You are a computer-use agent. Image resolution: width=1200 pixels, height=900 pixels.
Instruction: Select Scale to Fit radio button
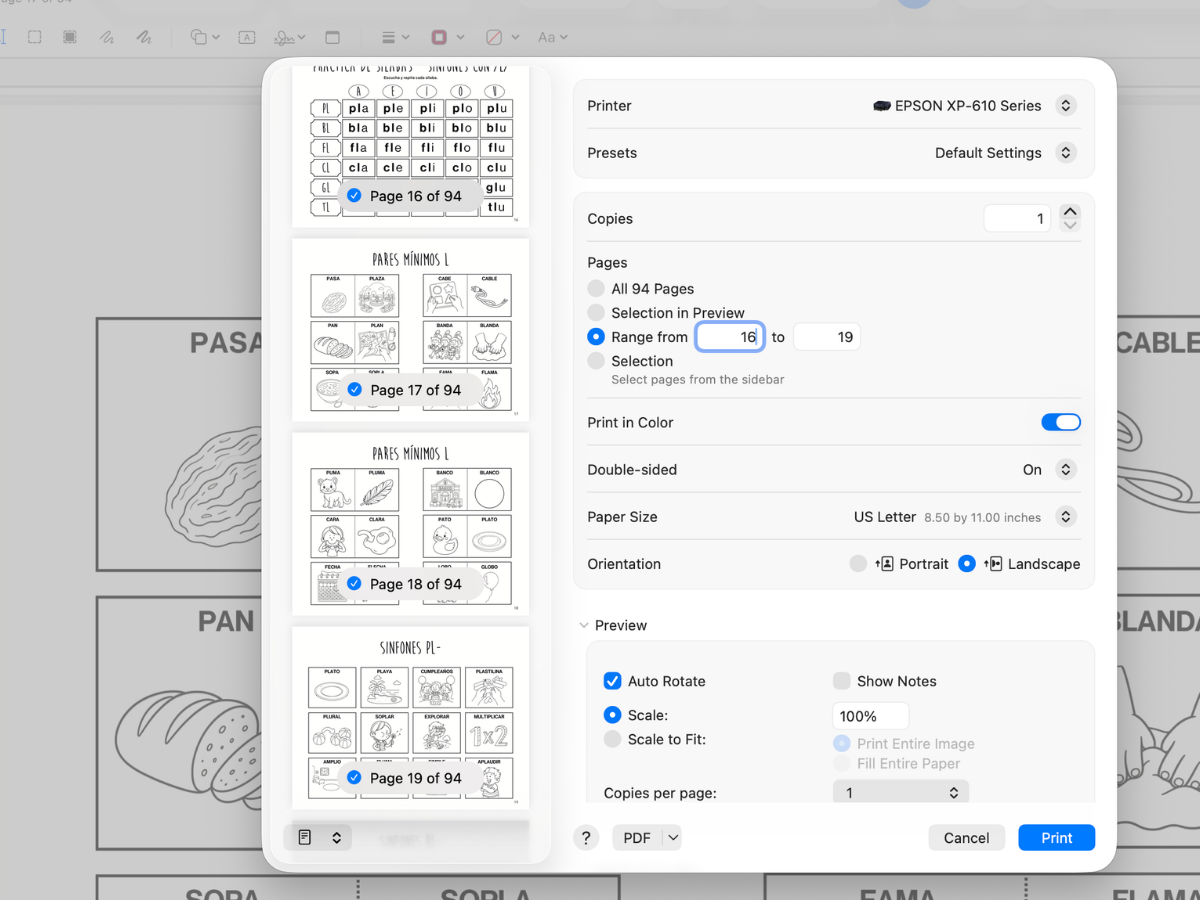(612, 739)
